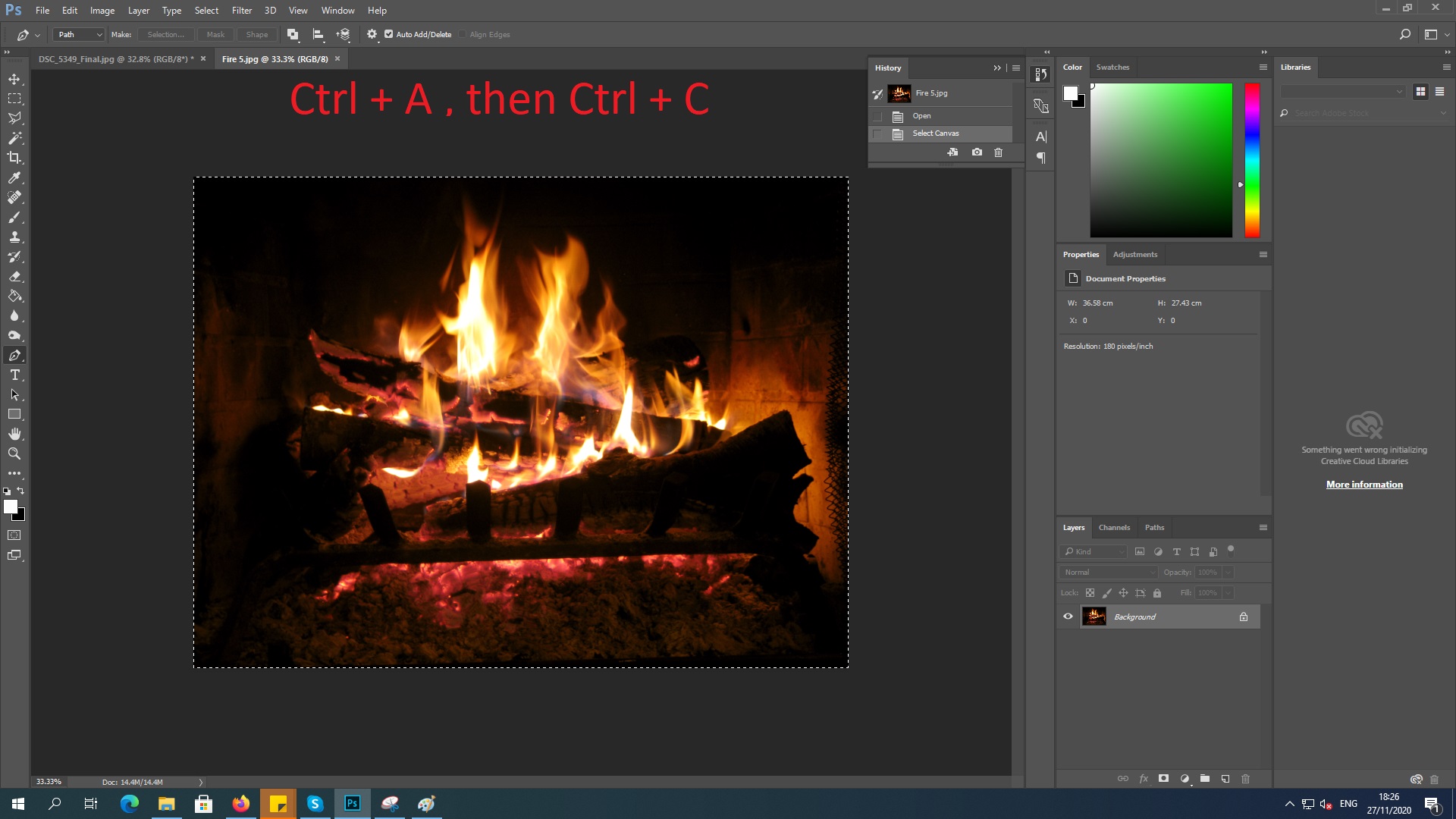Open the History snapshot camera icon

[977, 152]
